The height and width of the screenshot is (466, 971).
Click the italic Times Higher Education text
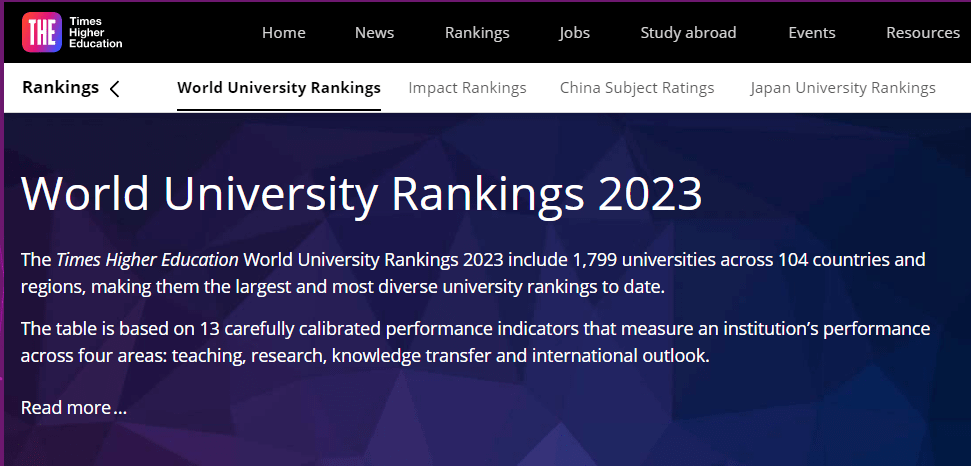pos(147,259)
